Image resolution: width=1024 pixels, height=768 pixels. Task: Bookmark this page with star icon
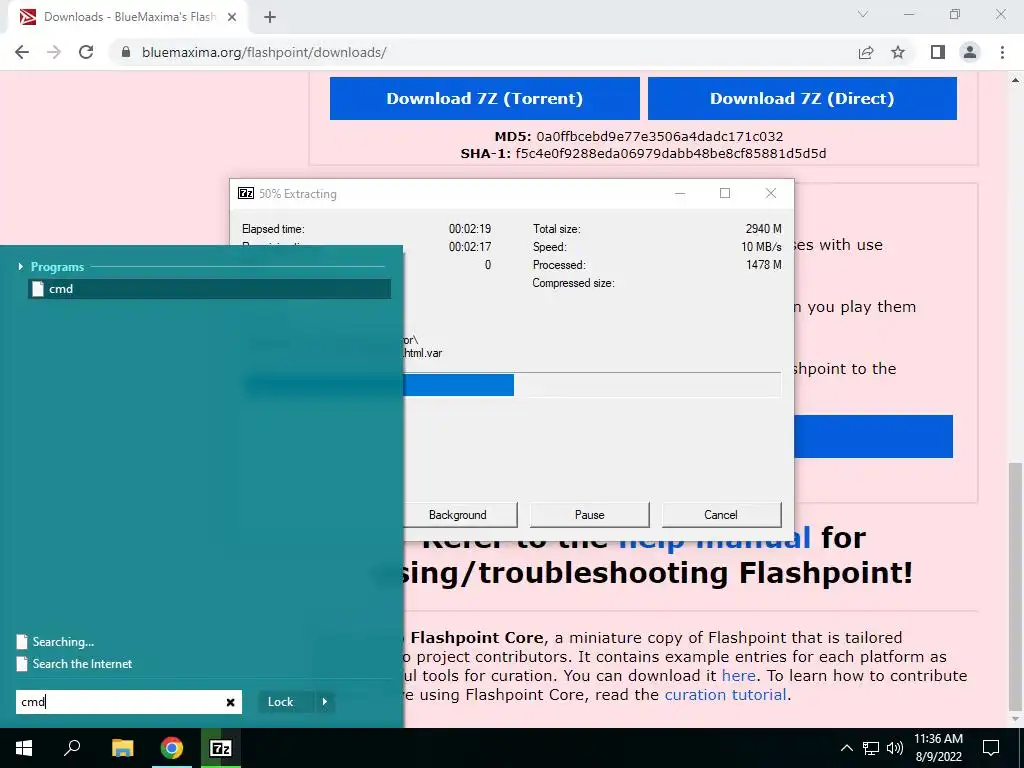tap(898, 52)
